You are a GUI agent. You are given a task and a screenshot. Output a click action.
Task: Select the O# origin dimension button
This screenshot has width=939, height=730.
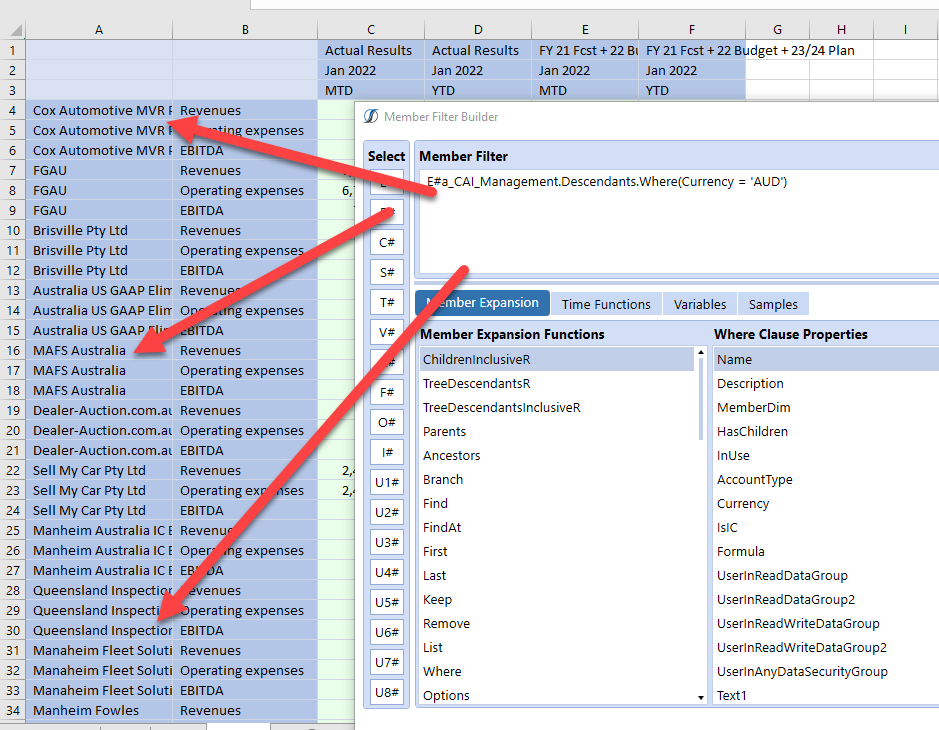386,421
